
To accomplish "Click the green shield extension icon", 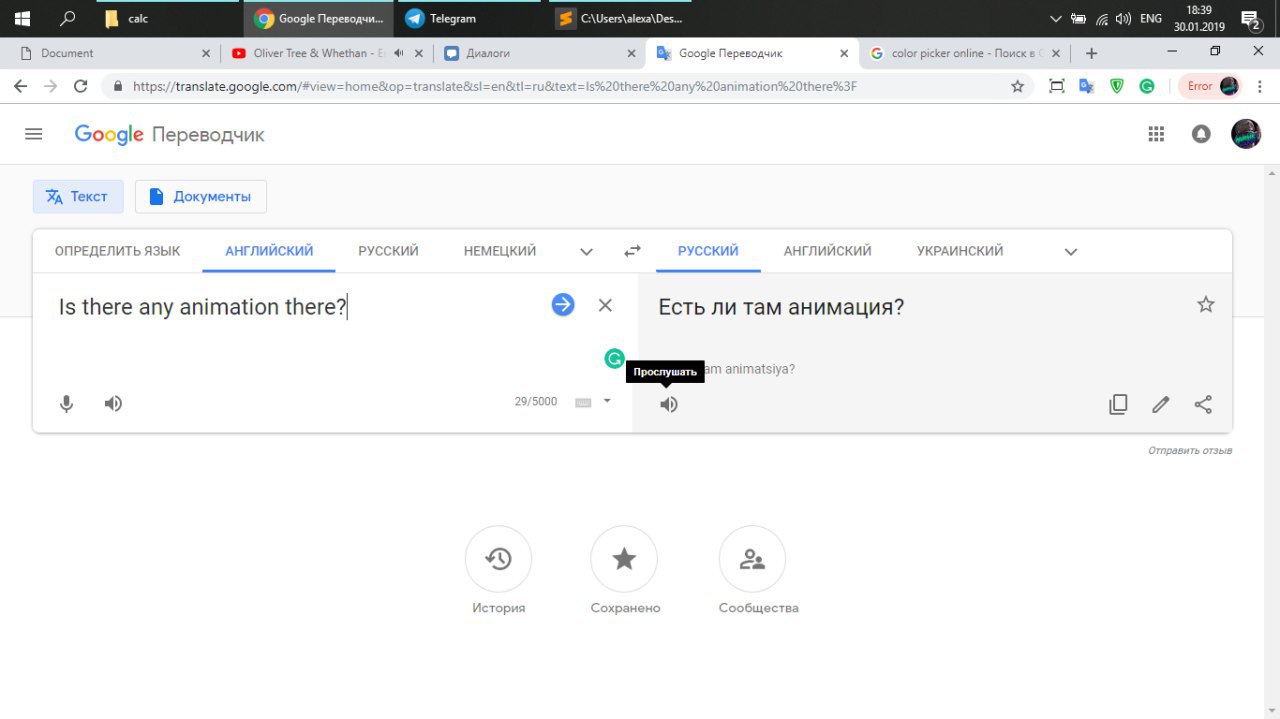I will [x=1117, y=86].
